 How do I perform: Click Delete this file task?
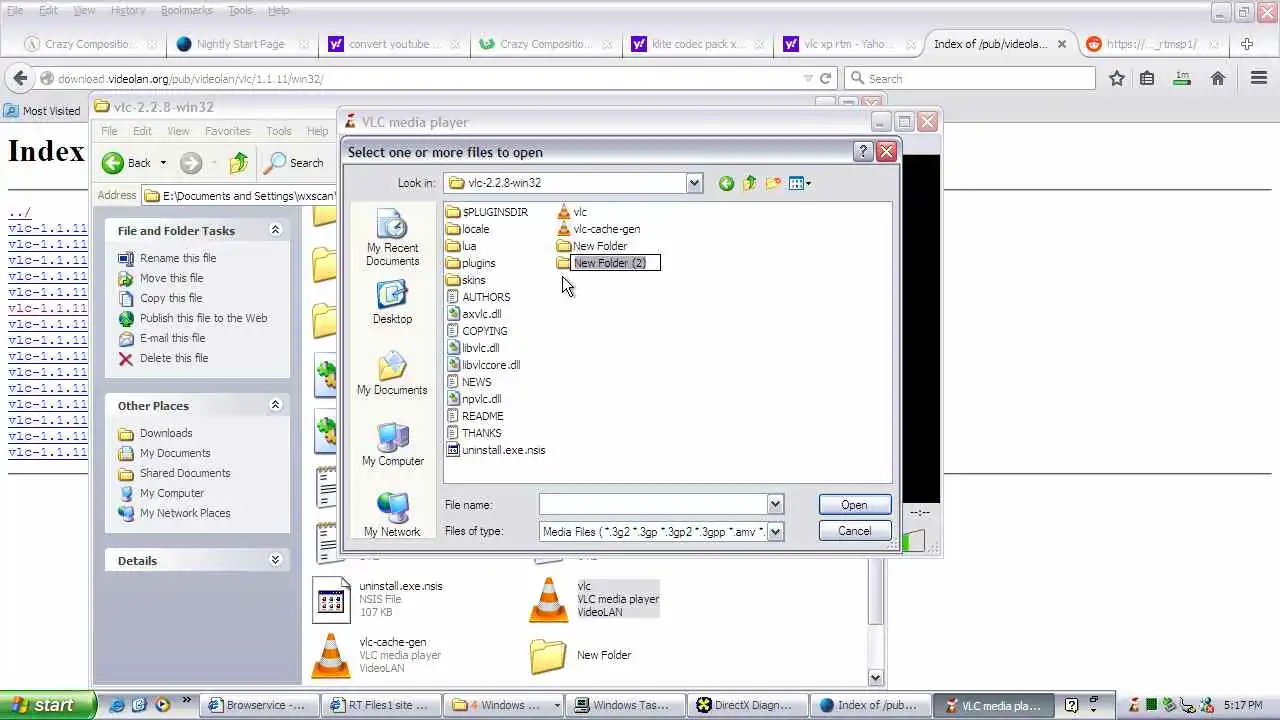[x=164, y=358]
